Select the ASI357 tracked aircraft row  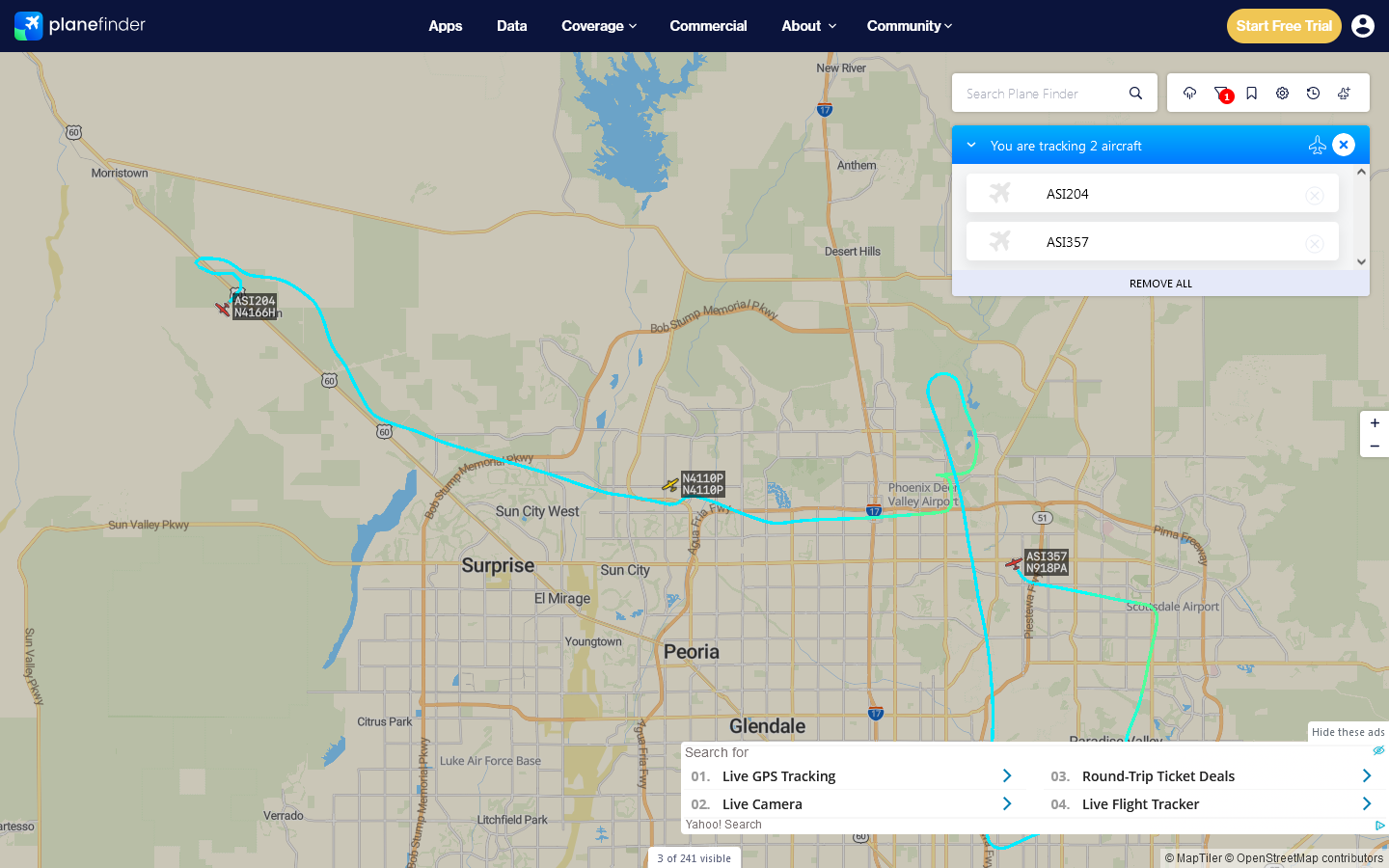(x=1153, y=241)
